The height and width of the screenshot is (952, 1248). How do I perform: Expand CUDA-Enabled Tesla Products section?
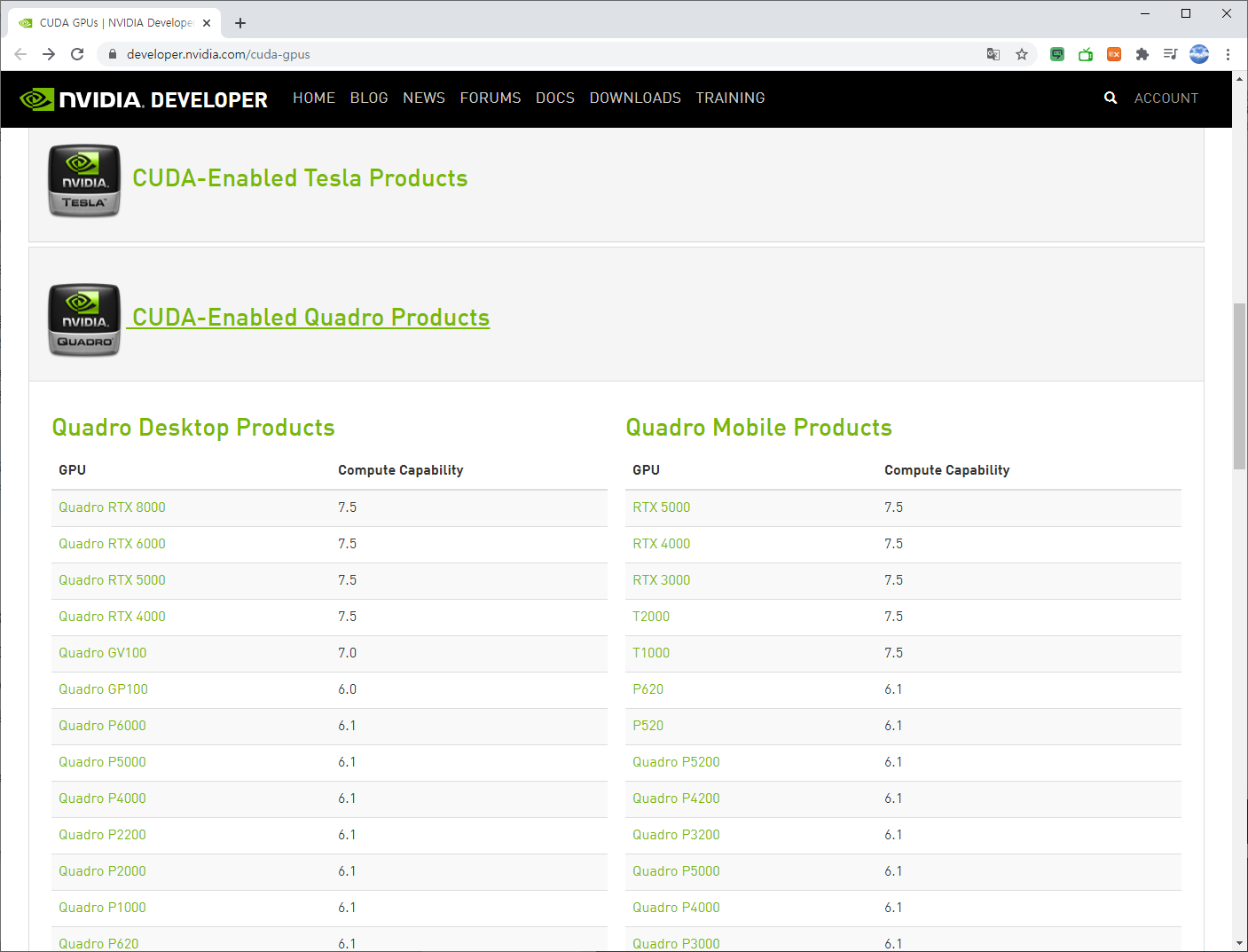300,178
